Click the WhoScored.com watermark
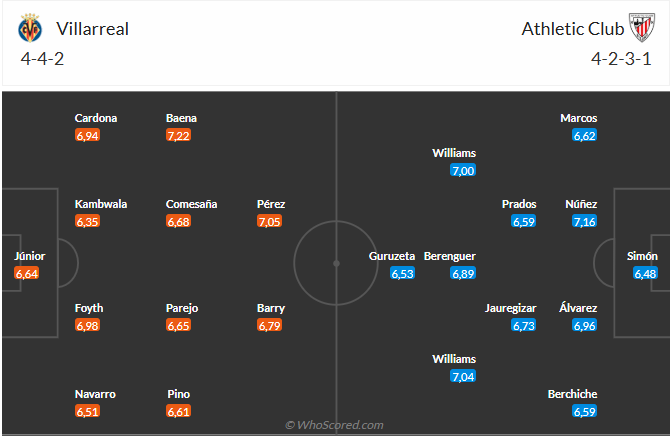 click(x=335, y=425)
